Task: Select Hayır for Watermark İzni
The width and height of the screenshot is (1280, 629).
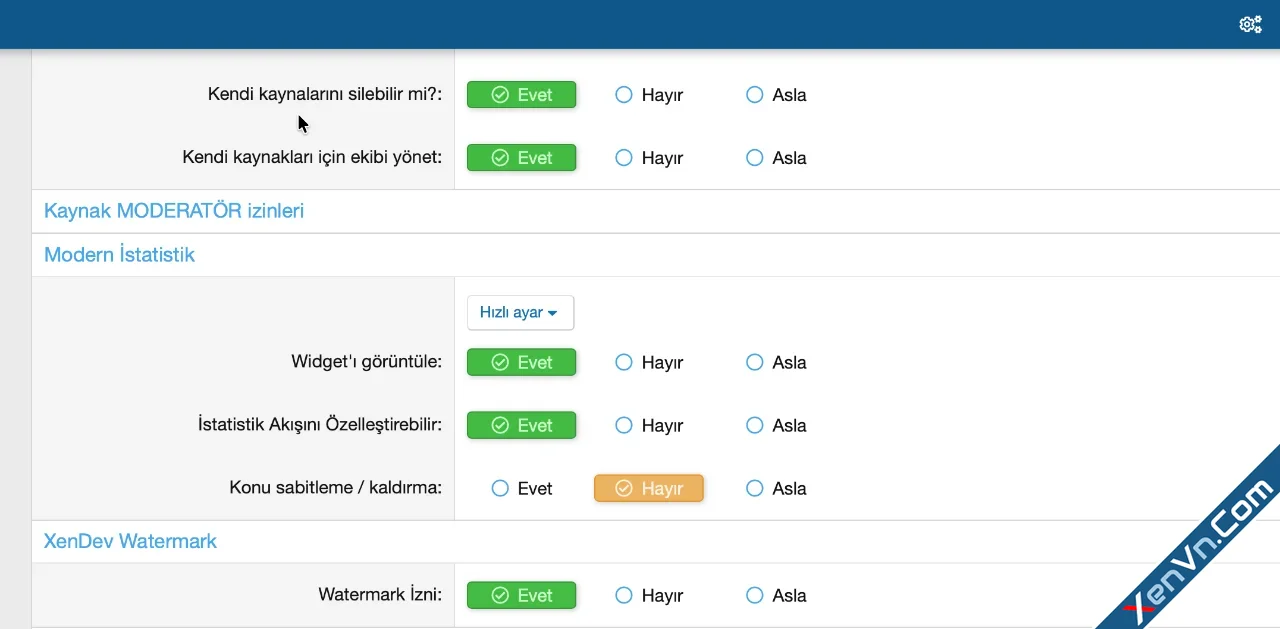Action: tap(624, 595)
